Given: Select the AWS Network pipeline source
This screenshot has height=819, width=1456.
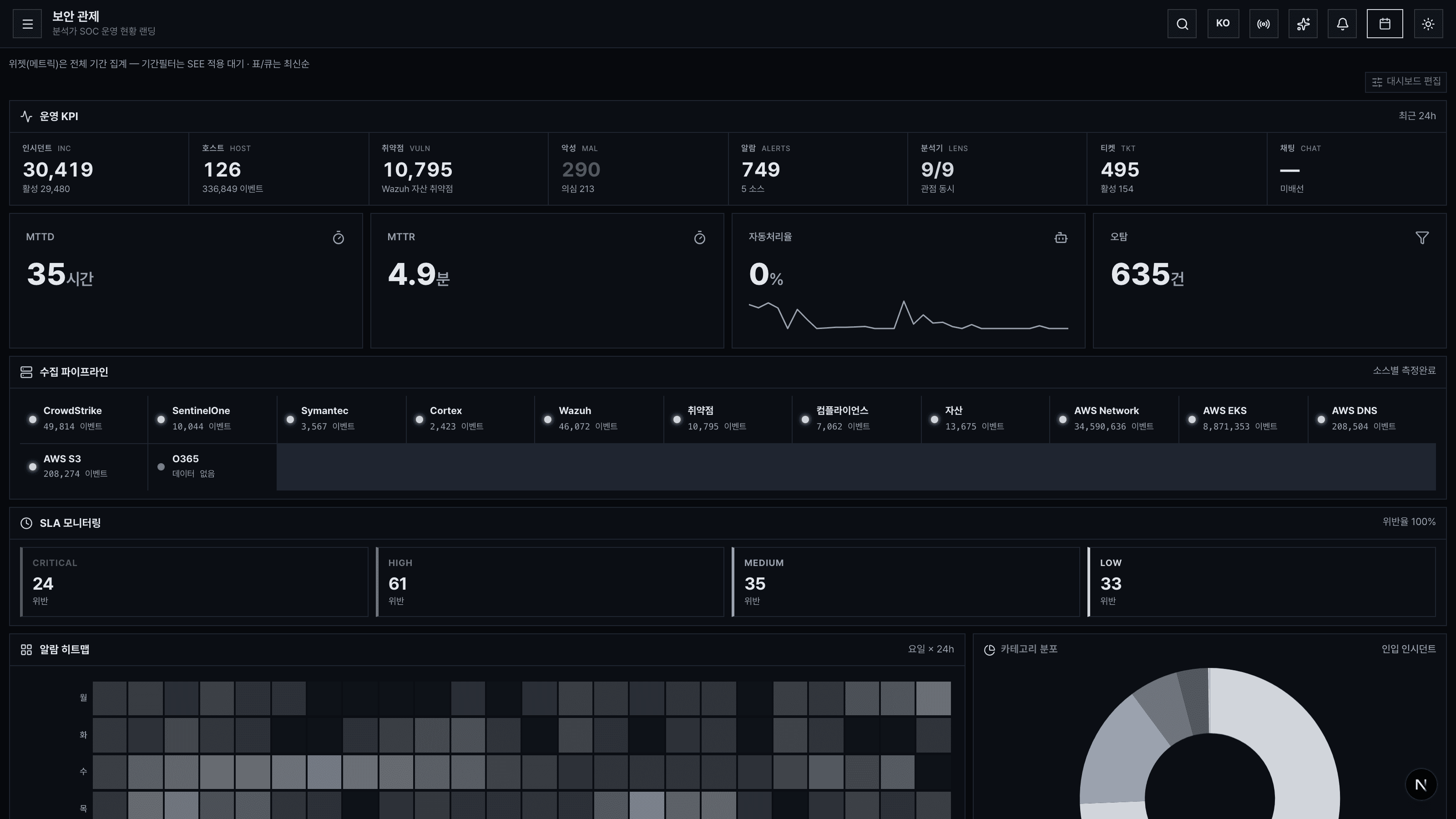Looking at the screenshot, I should pyautogui.click(x=1114, y=419).
